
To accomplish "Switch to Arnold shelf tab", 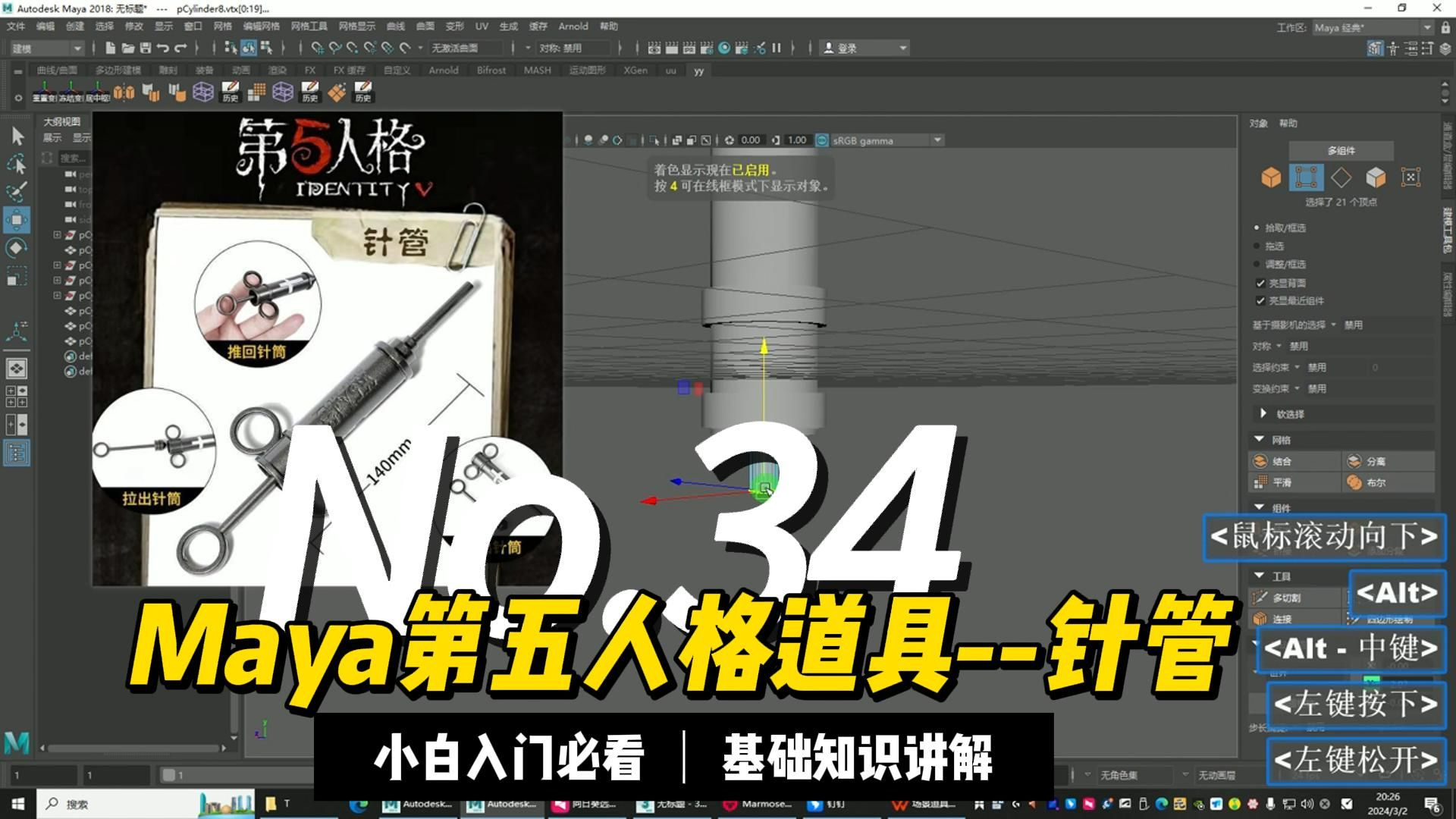I will [x=444, y=70].
